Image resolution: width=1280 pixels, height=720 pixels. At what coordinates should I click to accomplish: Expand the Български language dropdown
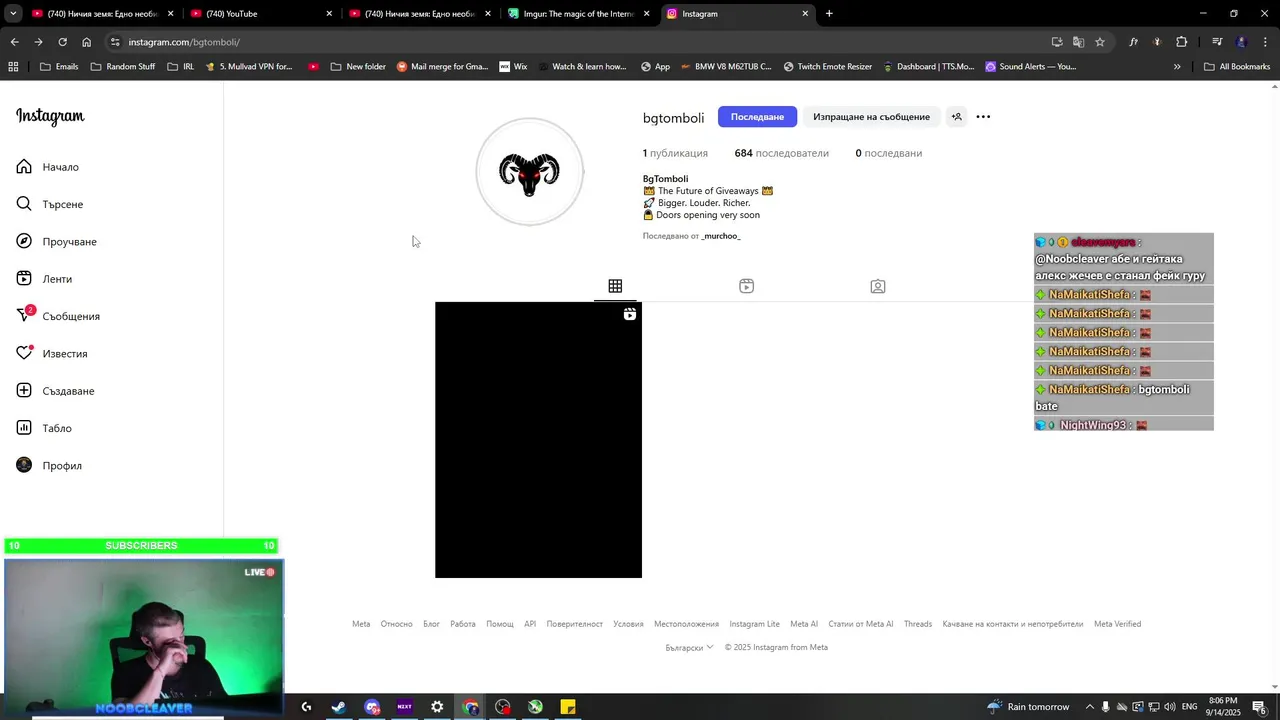click(689, 647)
